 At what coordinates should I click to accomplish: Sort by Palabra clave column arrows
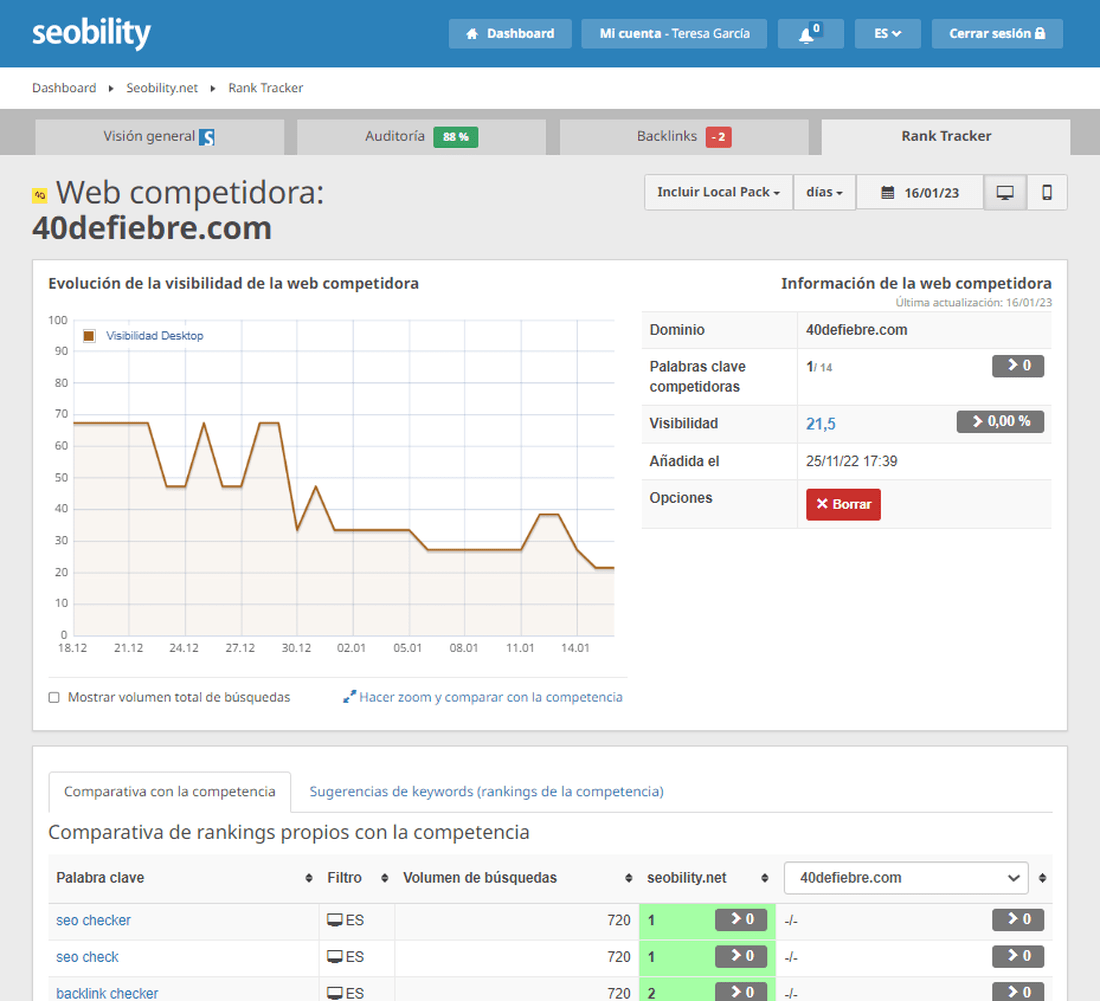tap(309, 878)
